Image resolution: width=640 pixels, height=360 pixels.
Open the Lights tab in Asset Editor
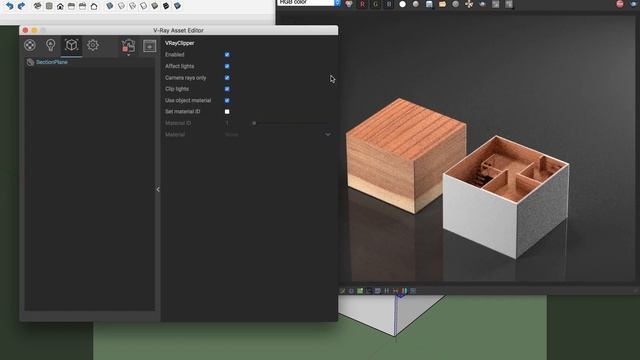click(51, 45)
